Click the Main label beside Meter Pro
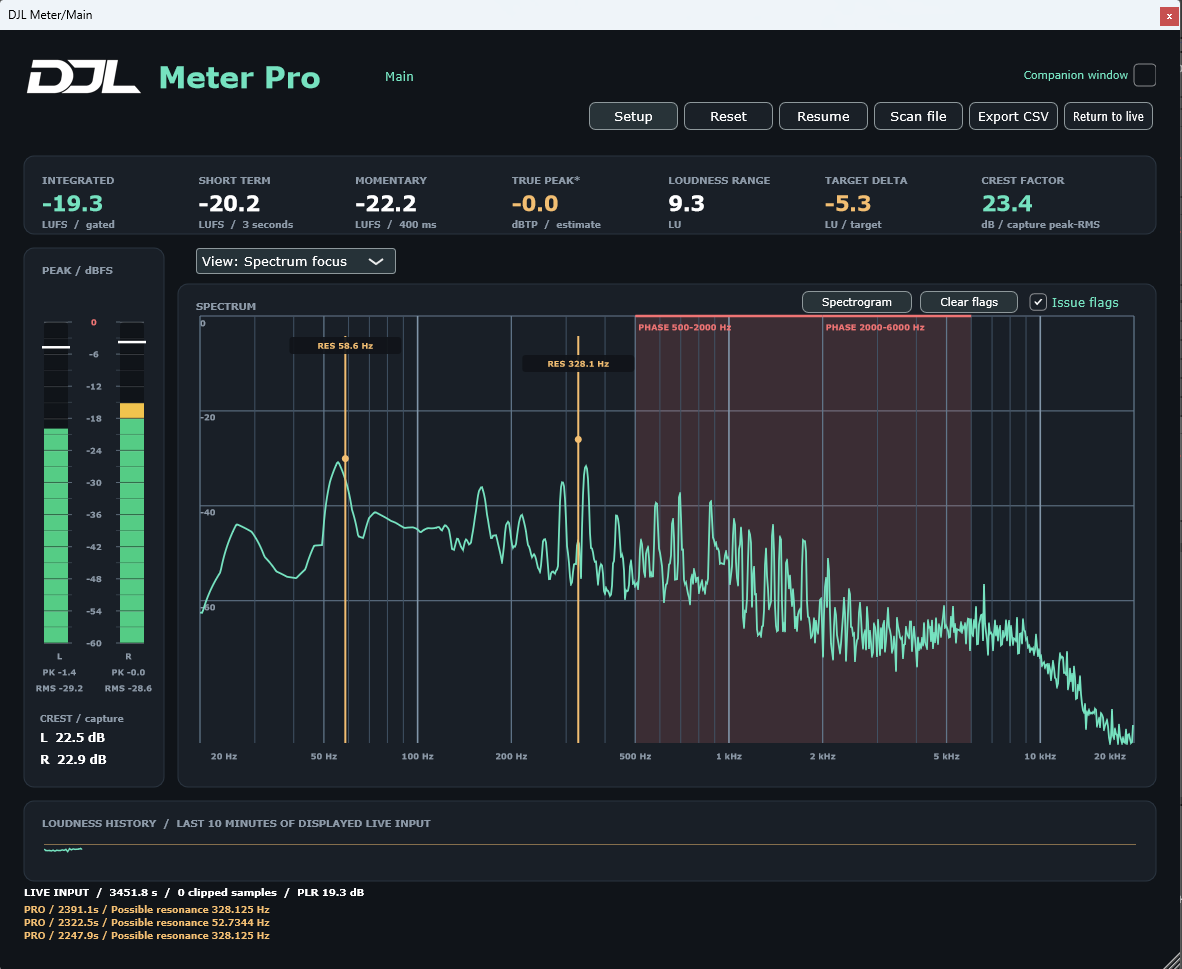1182x969 pixels. click(399, 76)
